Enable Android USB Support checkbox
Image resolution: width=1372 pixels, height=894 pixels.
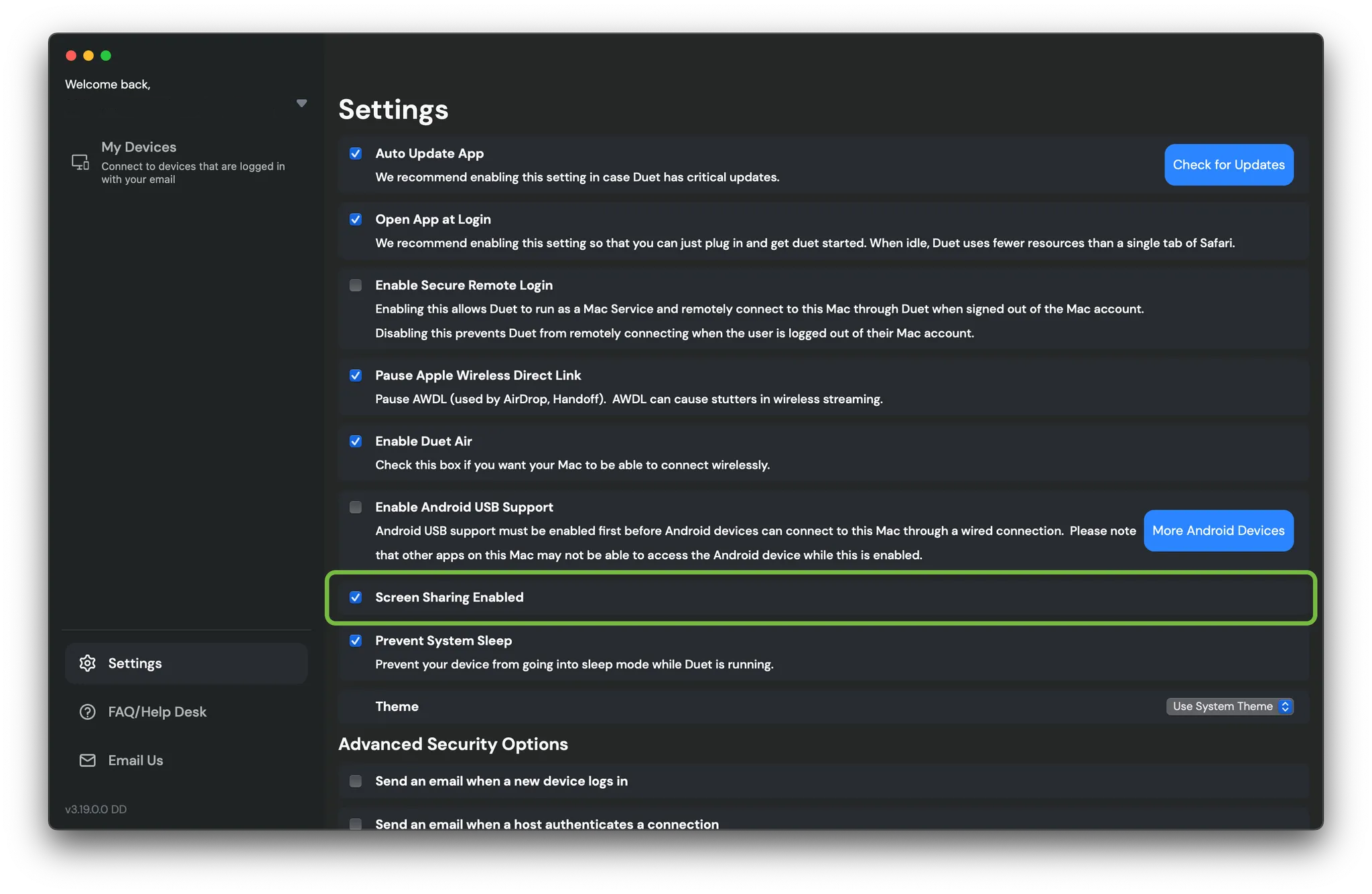356,507
